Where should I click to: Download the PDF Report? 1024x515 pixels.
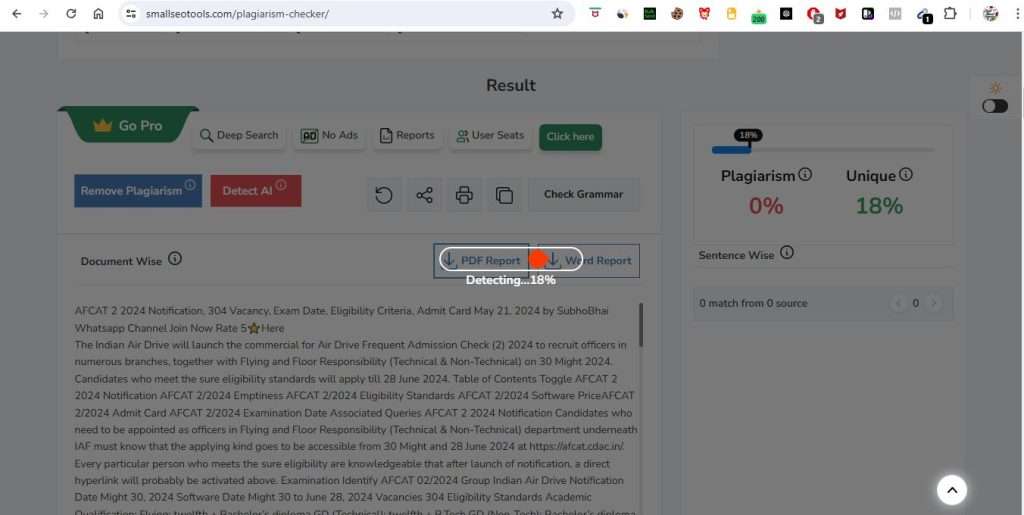(x=481, y=260)
